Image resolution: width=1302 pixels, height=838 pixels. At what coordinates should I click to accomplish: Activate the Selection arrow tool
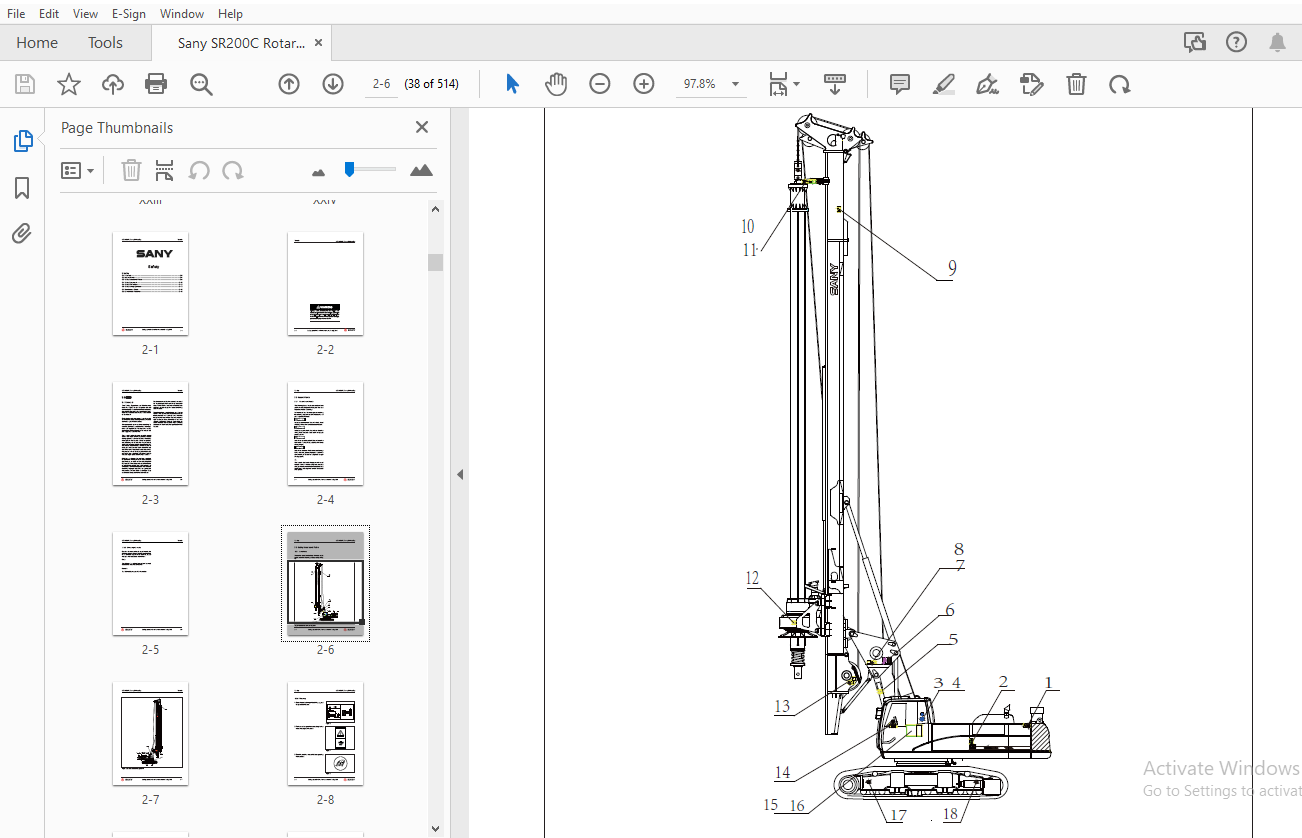coord(512,84)
